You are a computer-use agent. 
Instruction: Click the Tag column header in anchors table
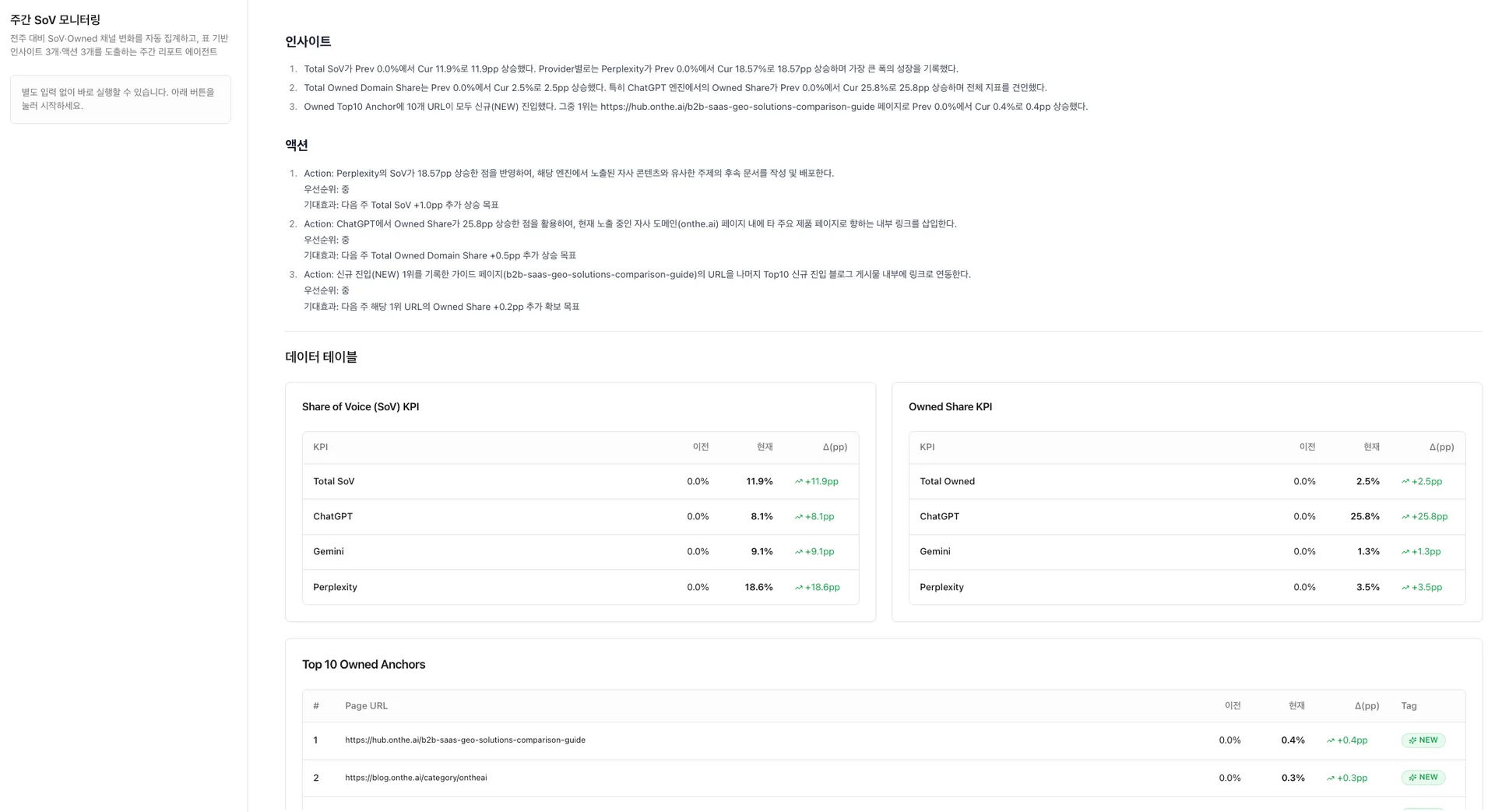[x=1409, y=706]
